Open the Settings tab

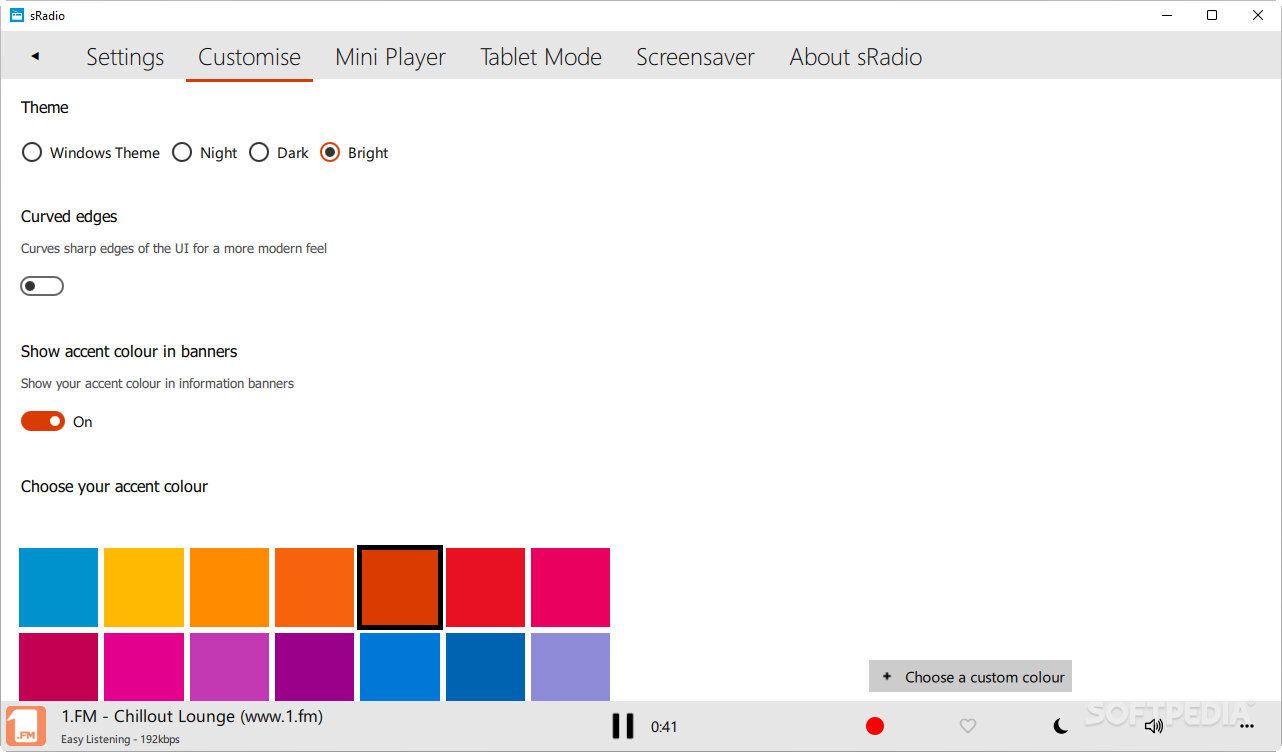pos(125,57)
